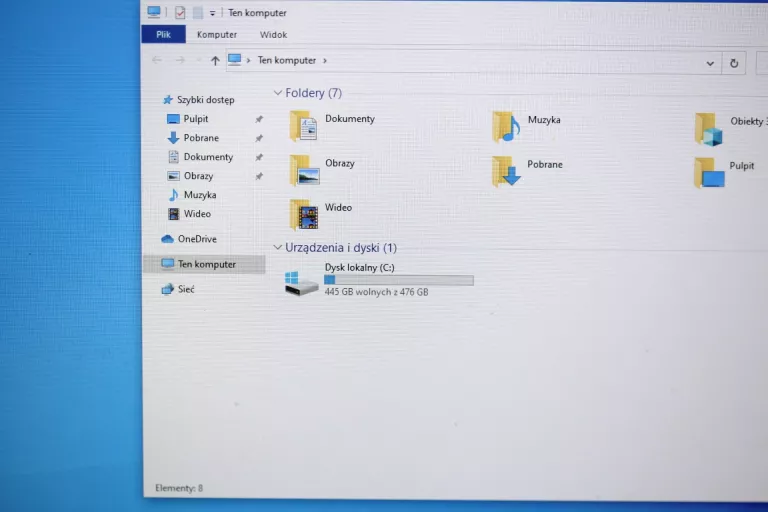Image resolution: width=768 pixels, height=512 pixels.
Task: Click 'Ten komputer' in the address bar
Action: (x=287, y=60)
